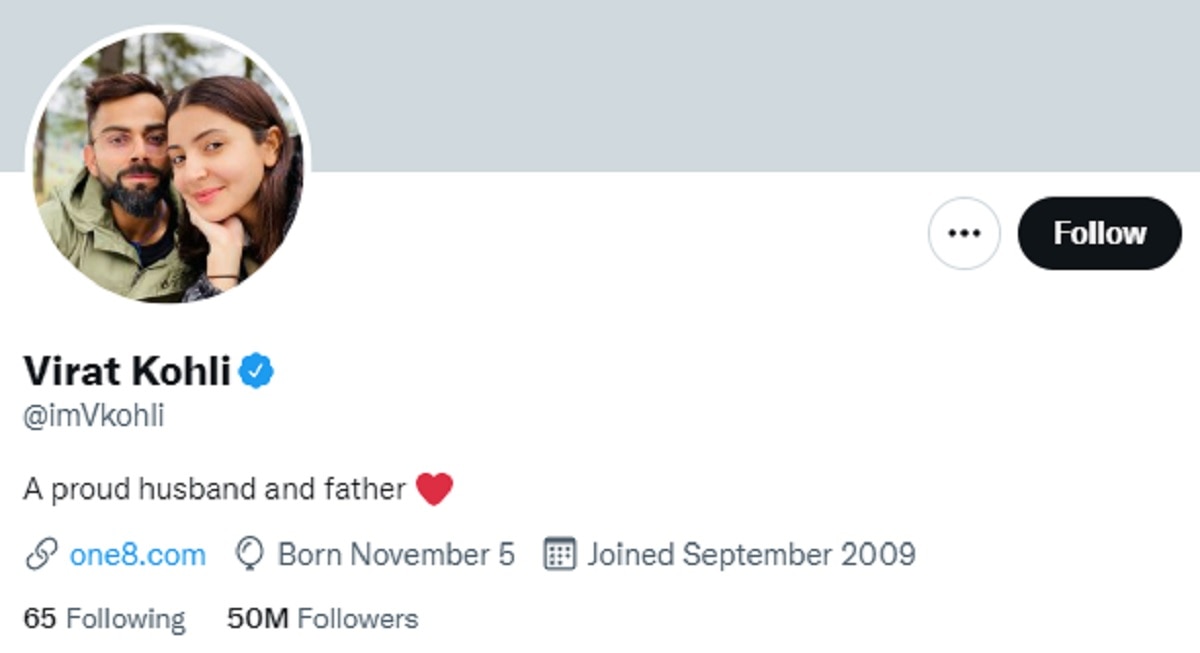Click the balloon birthday icon
1200x653 pixels.
249,553
